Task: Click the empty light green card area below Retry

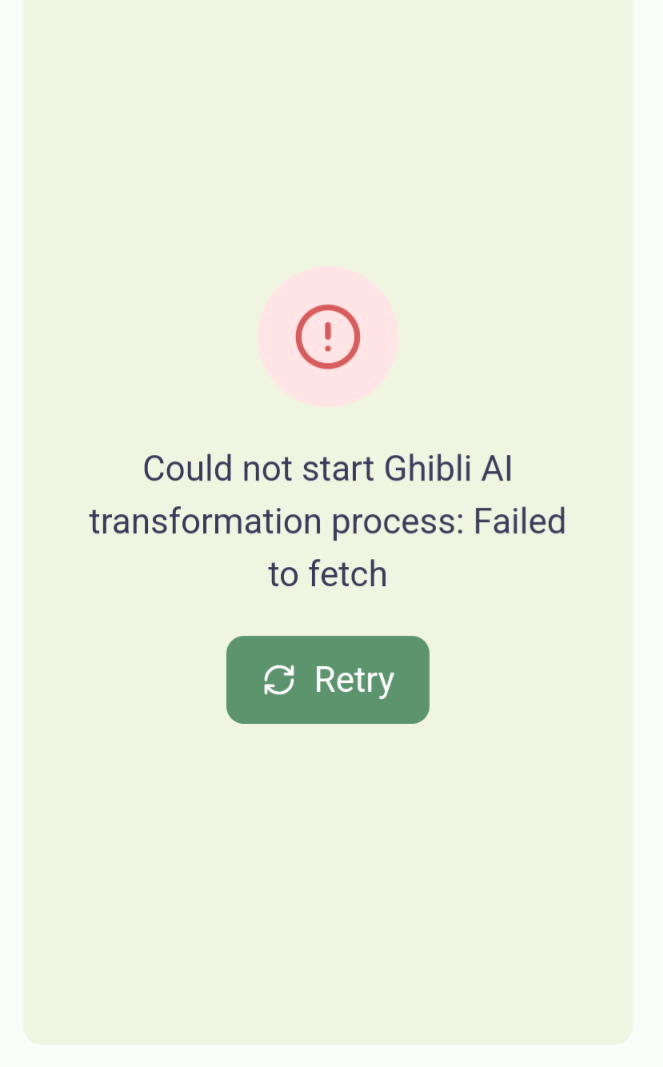Action: click(x=327, y=878)
